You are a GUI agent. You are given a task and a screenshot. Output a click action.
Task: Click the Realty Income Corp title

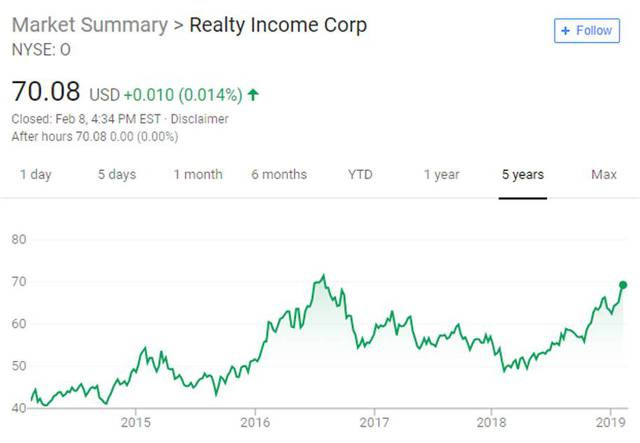[278, 25]
